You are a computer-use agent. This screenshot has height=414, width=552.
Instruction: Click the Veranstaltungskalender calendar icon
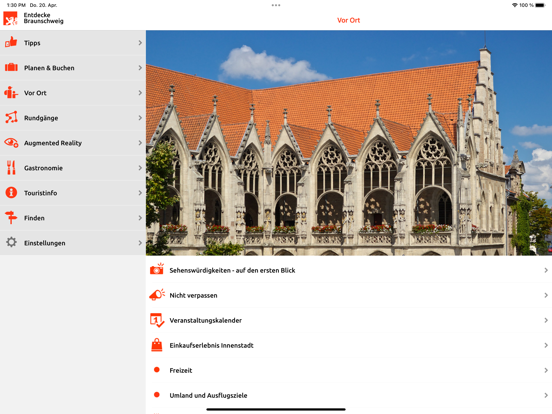point(157,320)
